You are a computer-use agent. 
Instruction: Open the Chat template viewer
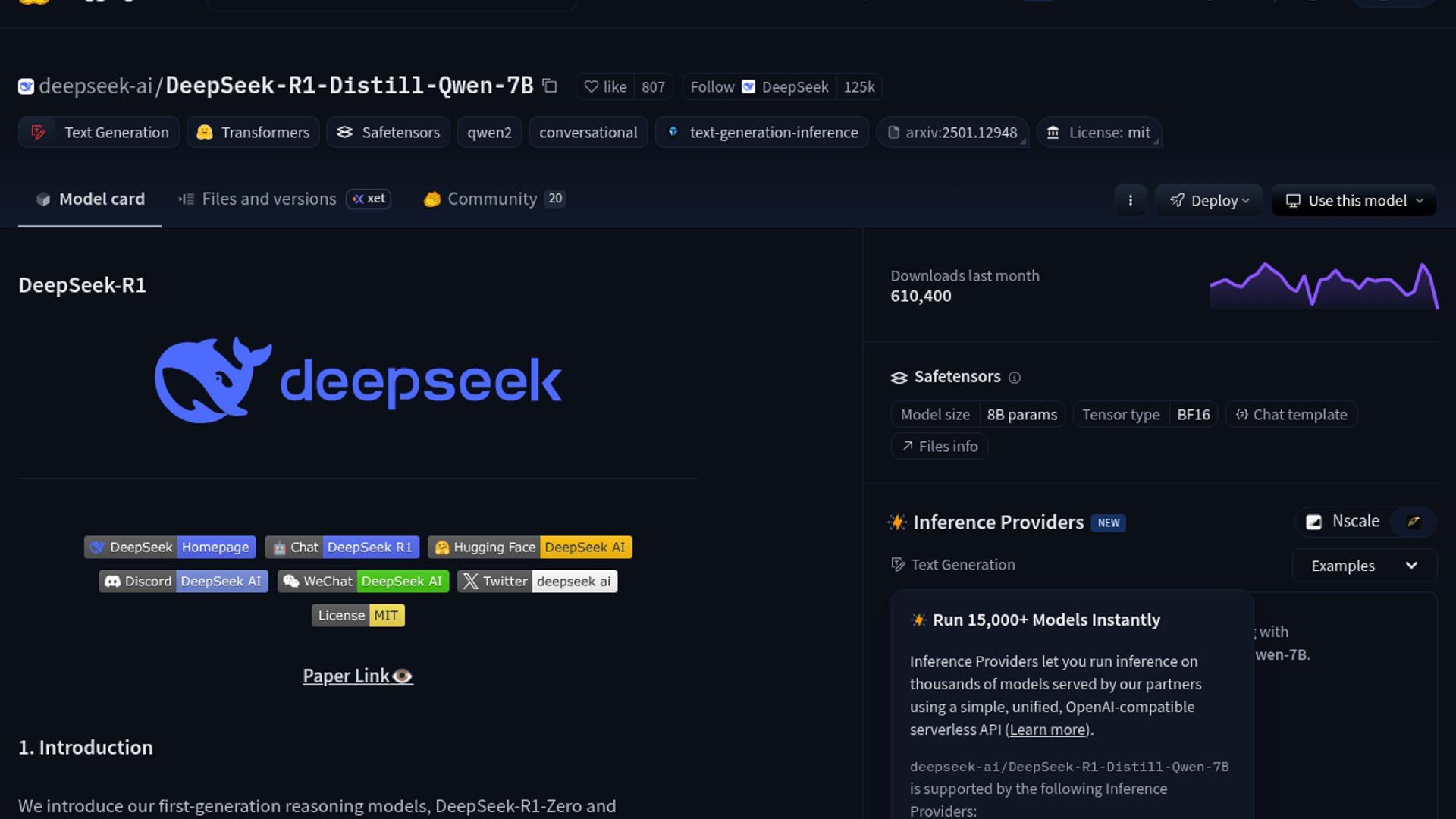[1291, 415]
